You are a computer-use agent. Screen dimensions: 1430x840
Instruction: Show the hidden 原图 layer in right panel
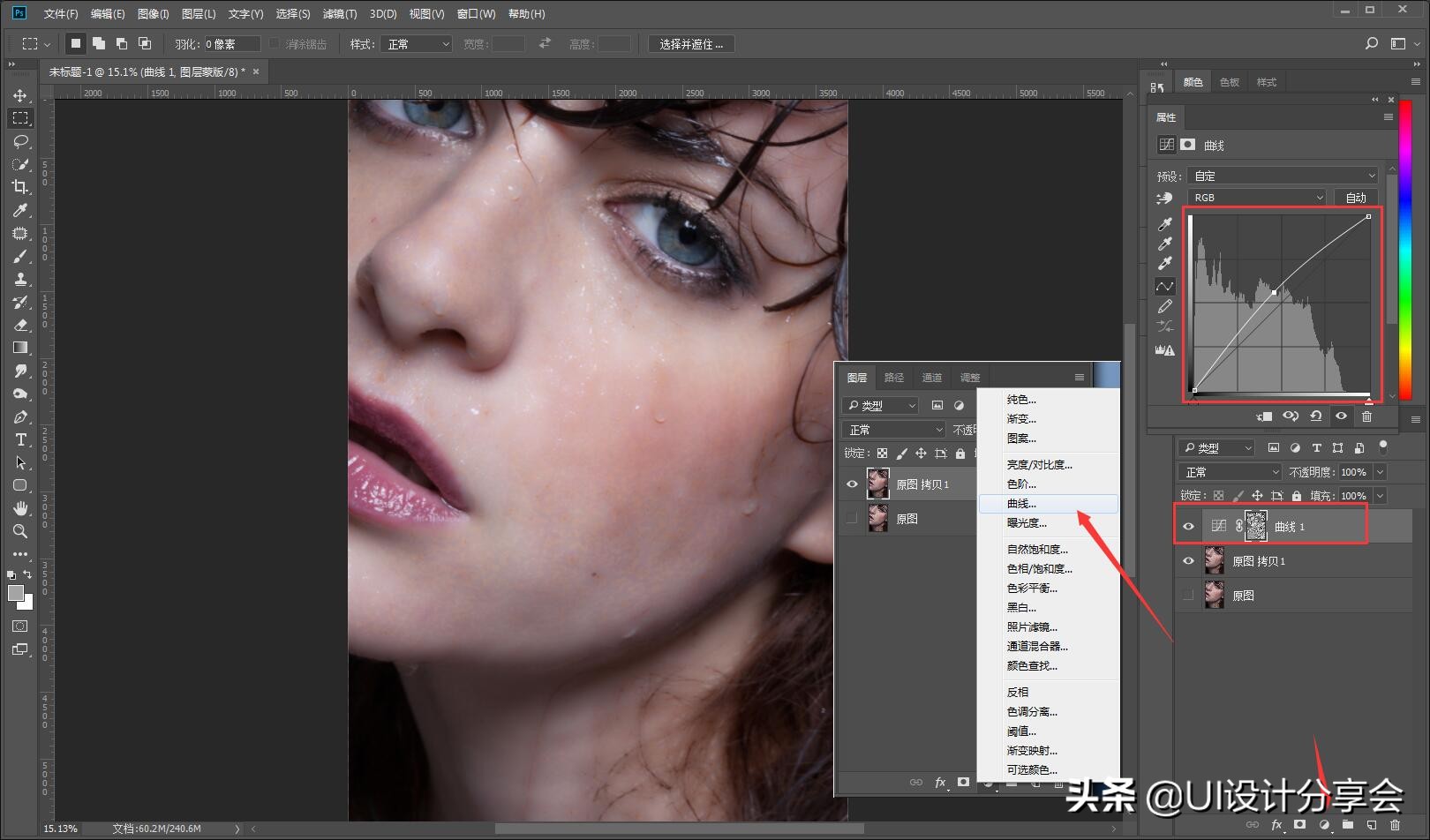[x=1188, y=596]
